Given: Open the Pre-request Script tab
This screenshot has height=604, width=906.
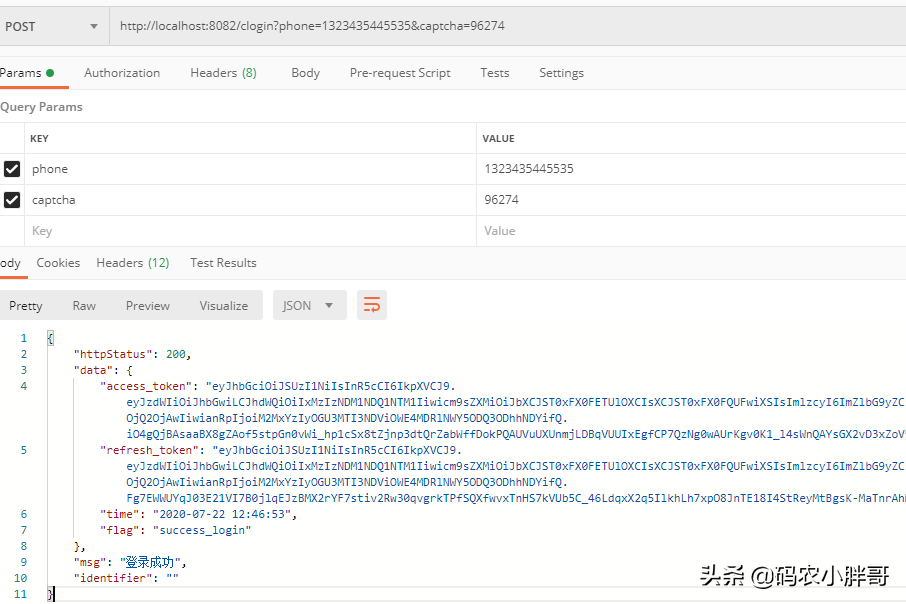Looking at the screenshot, I should click(400, 73).
